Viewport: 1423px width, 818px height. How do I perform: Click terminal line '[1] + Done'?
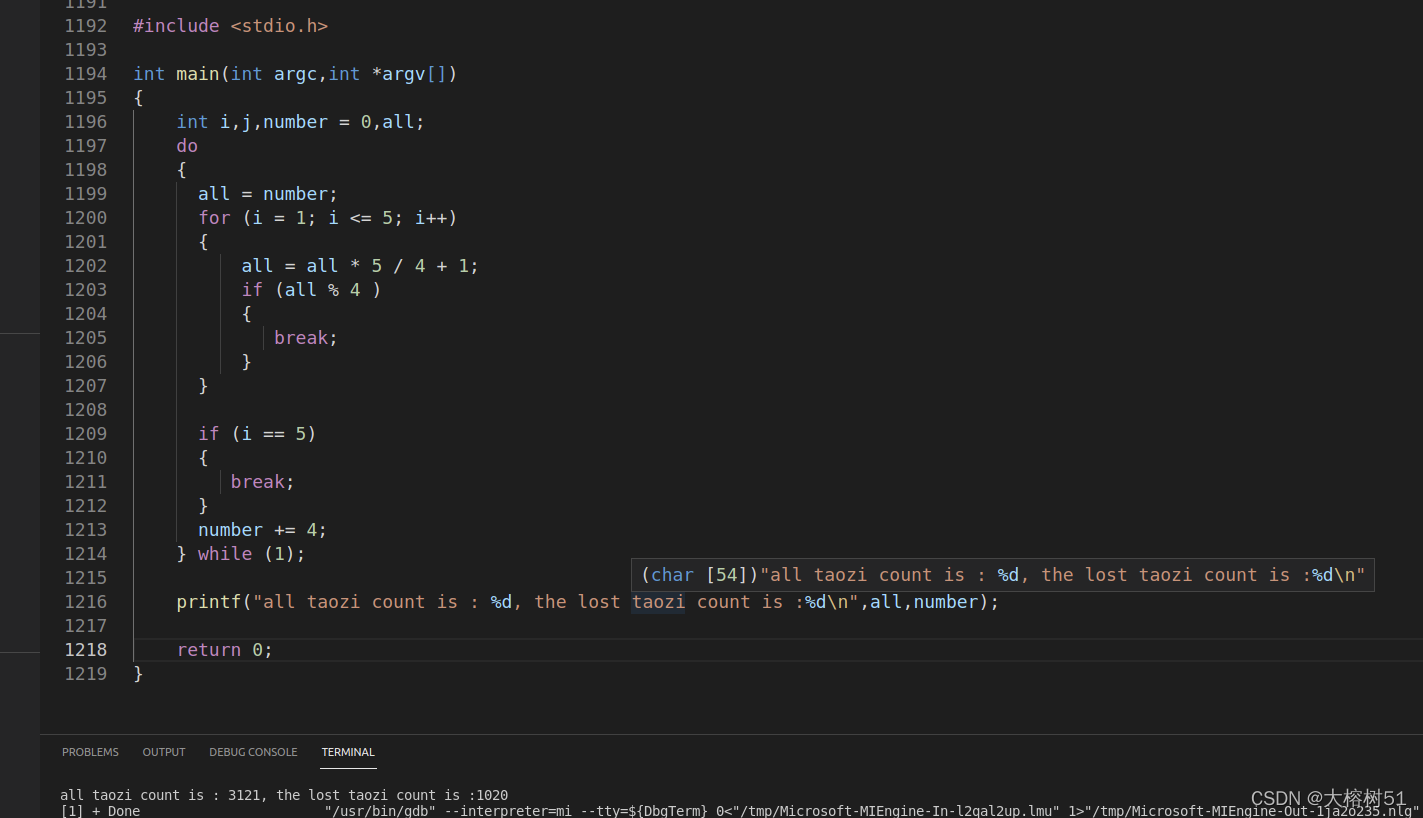(100, 811)
